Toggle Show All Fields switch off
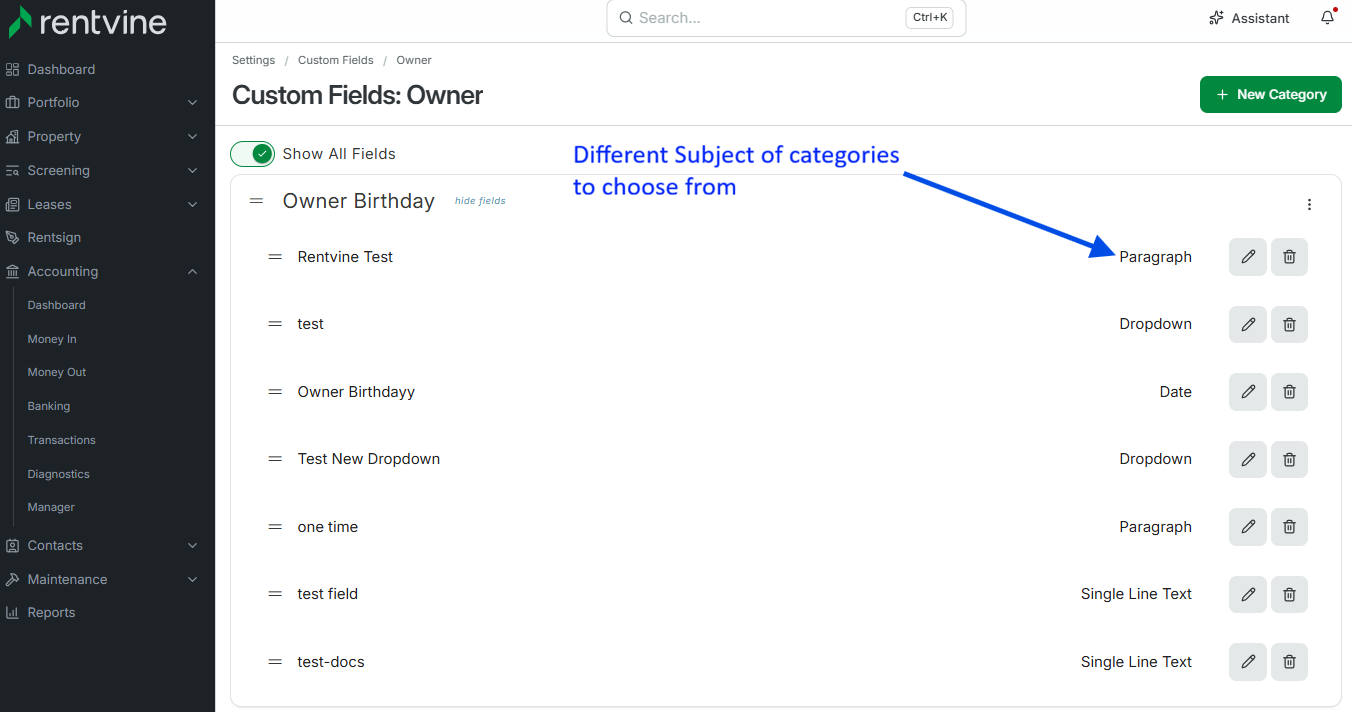This screenshot has height=712, width=1352. click(252, 154)
